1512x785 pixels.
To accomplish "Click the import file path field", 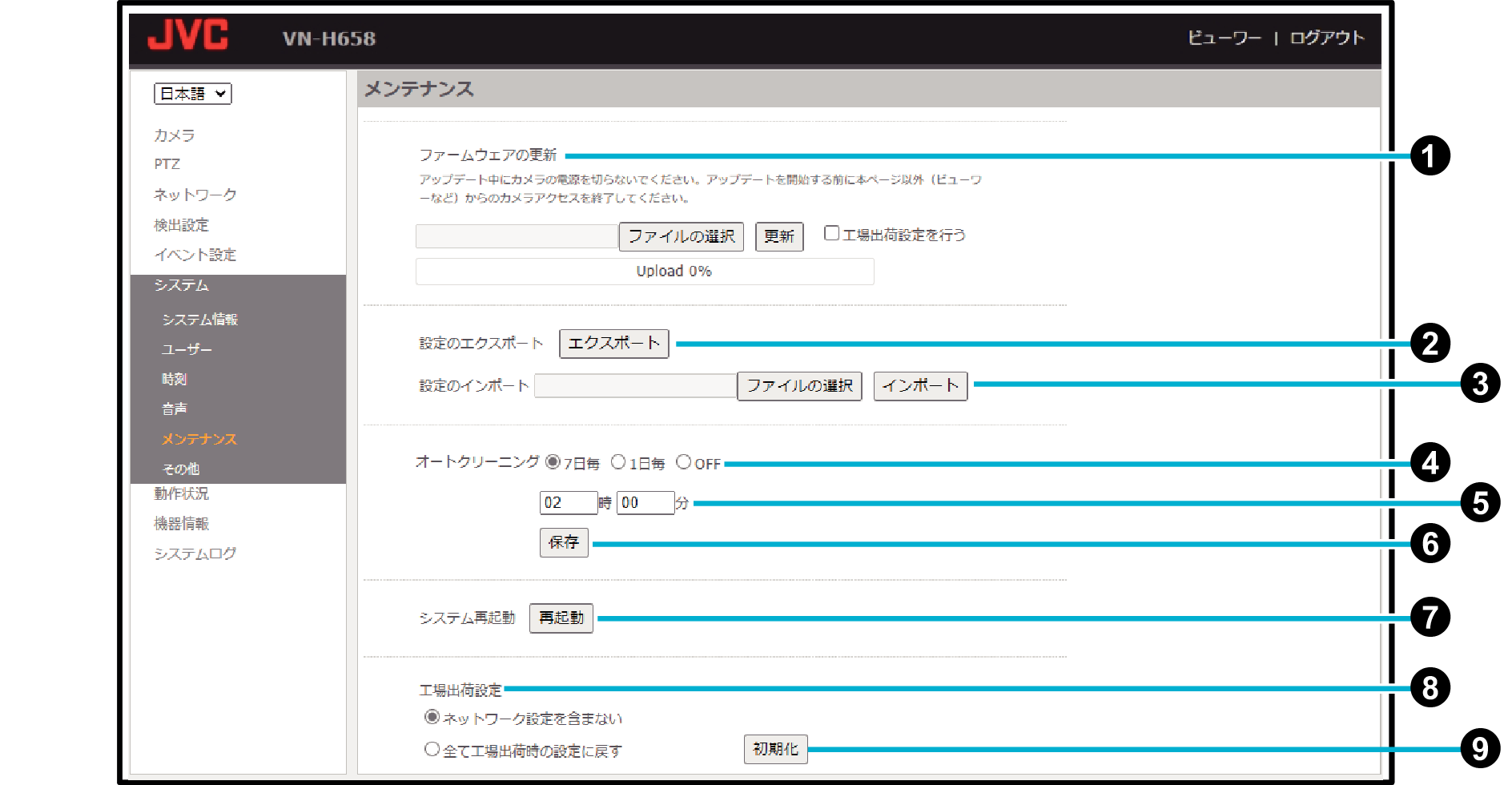I will [x=636, y=386].
